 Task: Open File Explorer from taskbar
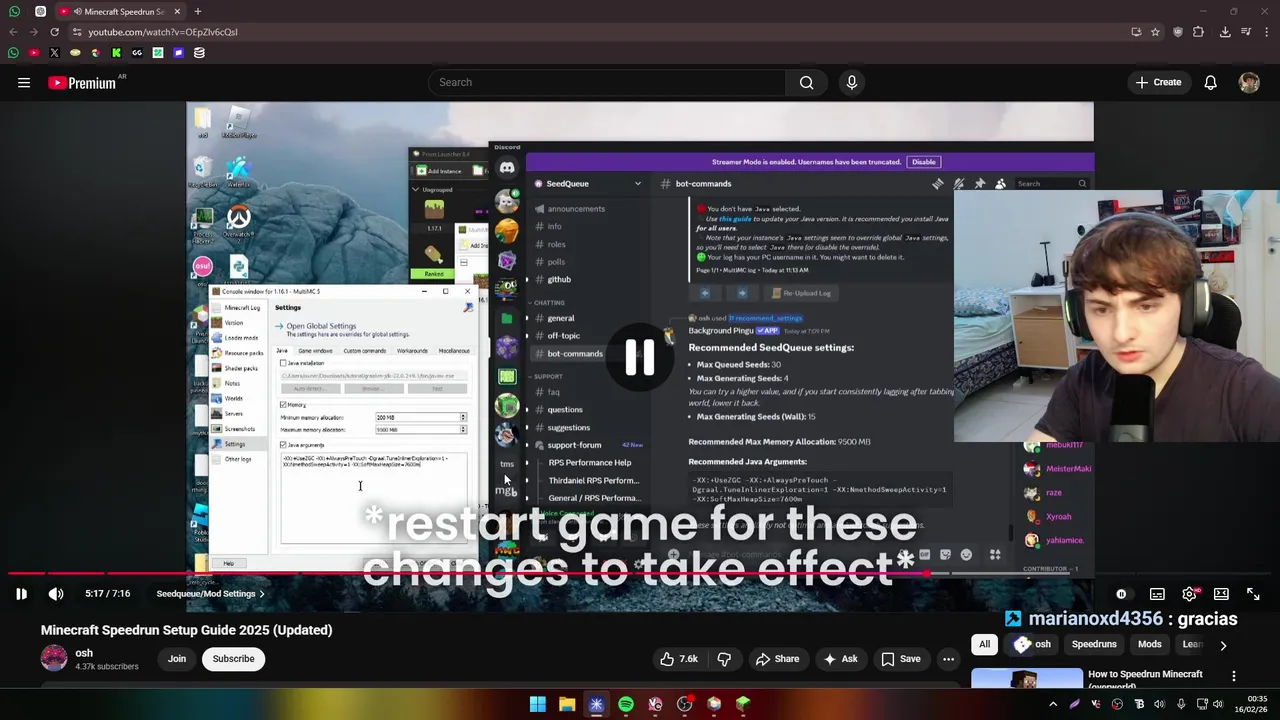567,704
